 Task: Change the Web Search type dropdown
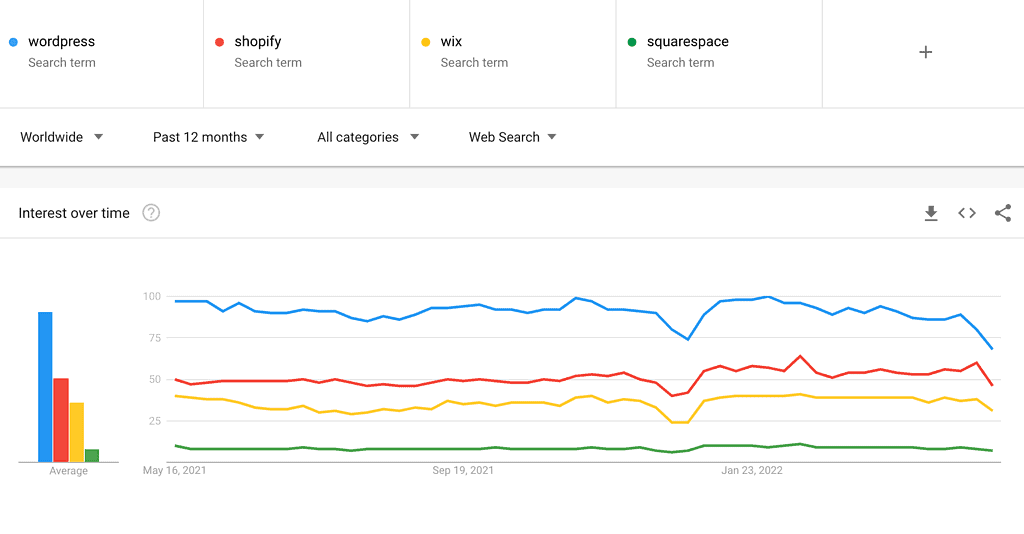point(512,137)
